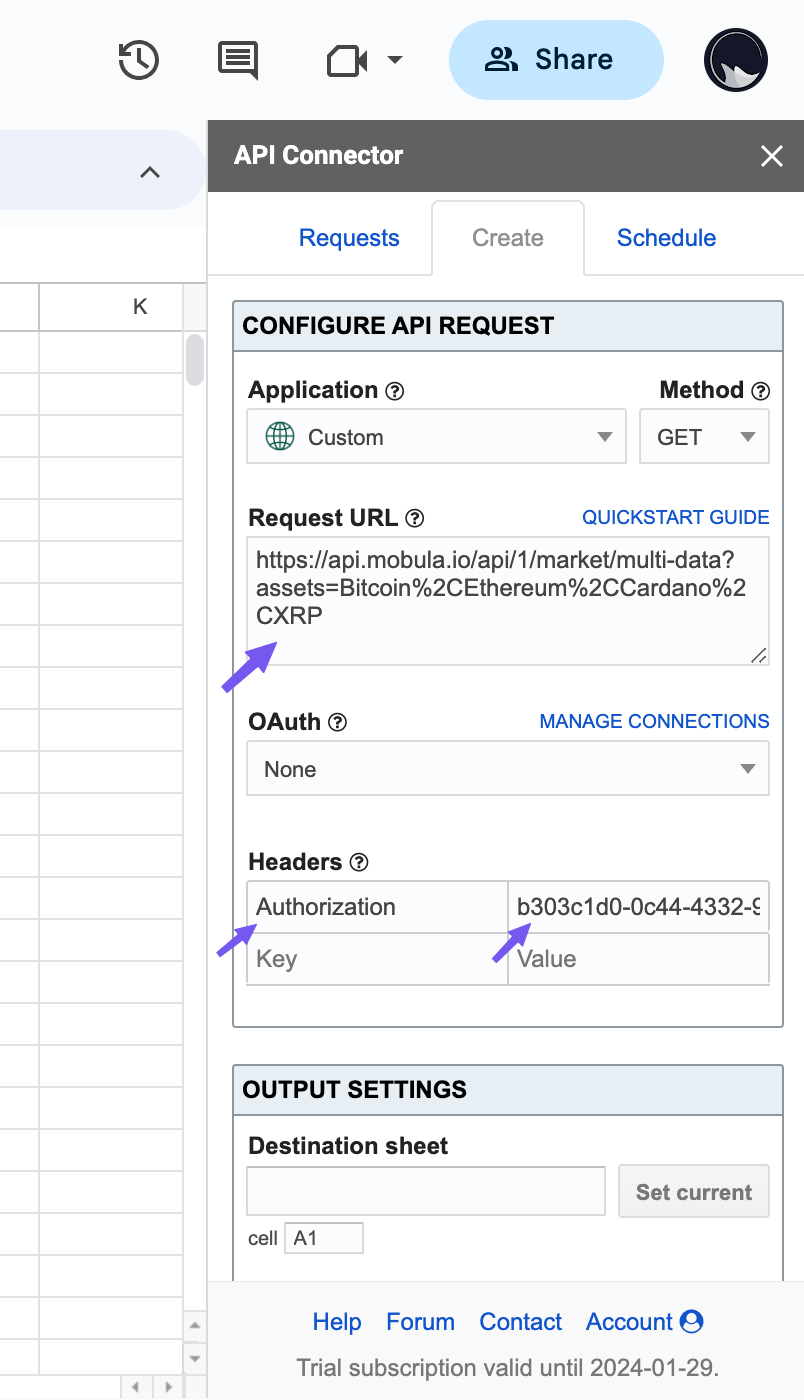Click the video meeting camera icon
Image resolution: width=804 pixels, height=1400 pixels.
point(349,60)
